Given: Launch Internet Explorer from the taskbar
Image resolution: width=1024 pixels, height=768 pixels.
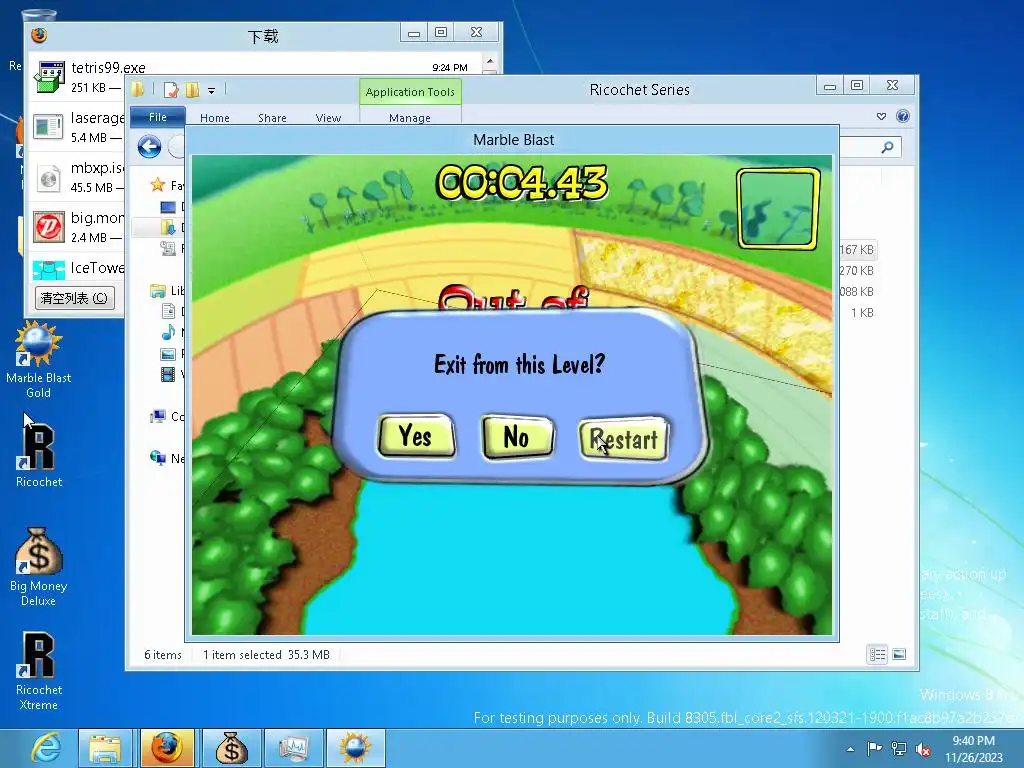Looking at the screenshot, I should (x=47, y=748).
